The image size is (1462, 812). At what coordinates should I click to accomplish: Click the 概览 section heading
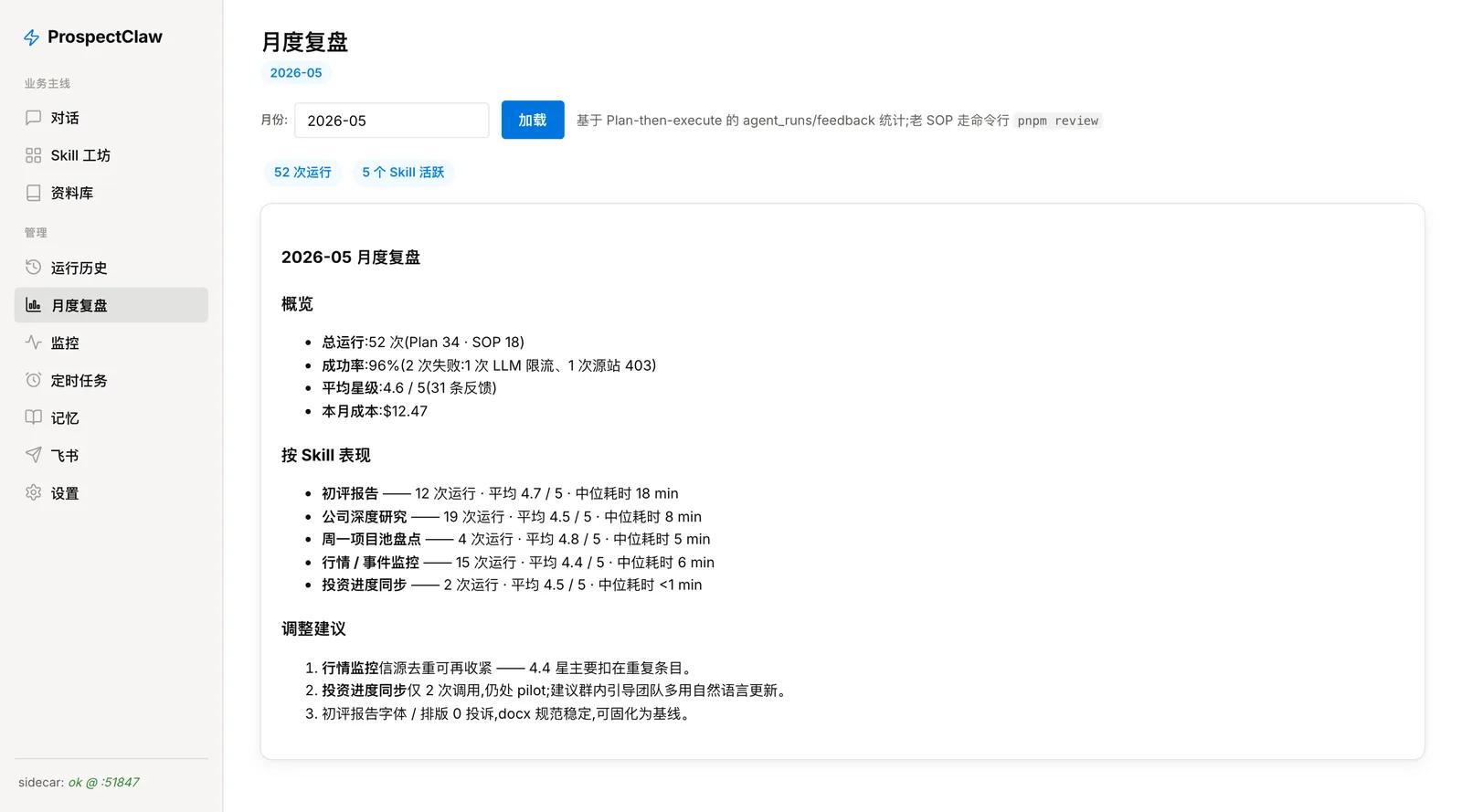click(x=297, y=304)
